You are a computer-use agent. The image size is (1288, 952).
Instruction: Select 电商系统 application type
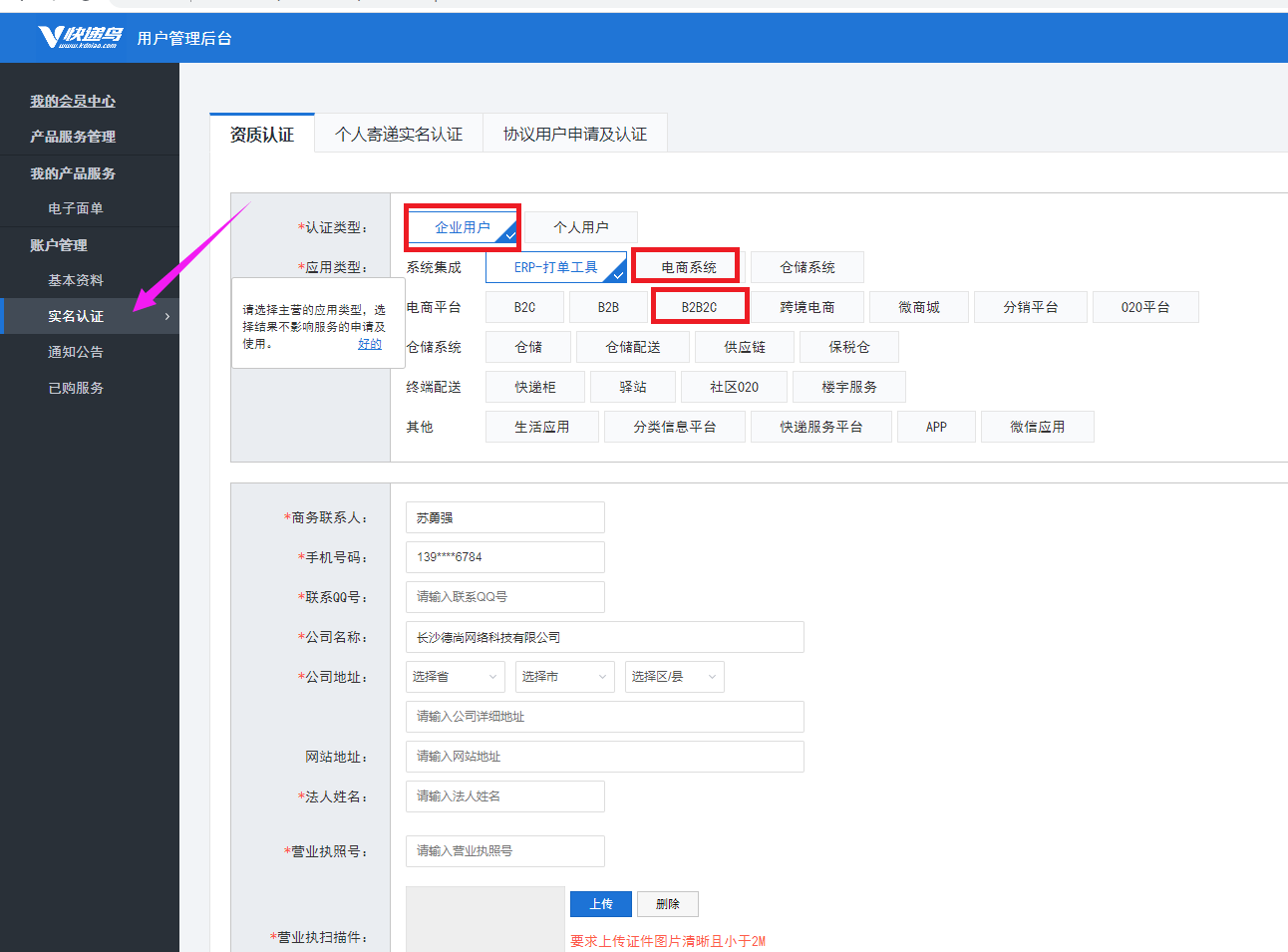click(x=689, y=267)
